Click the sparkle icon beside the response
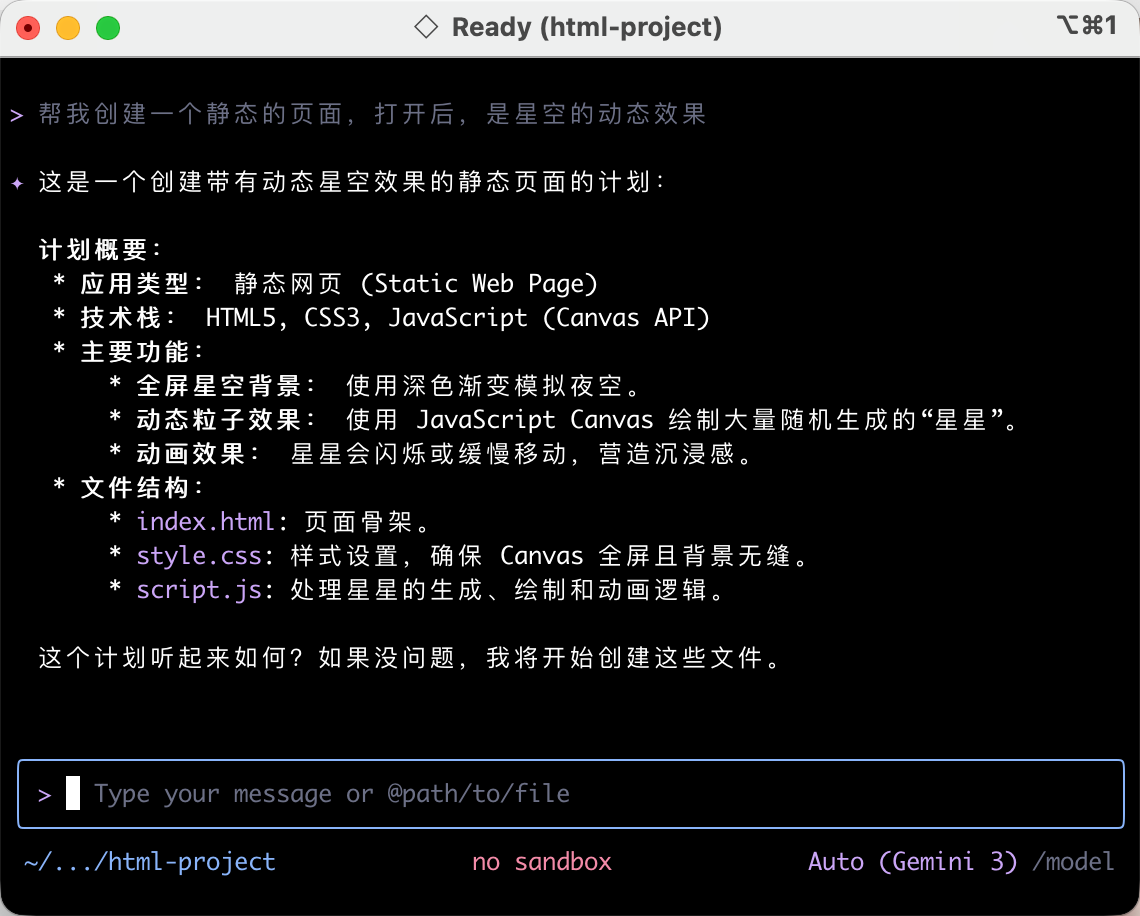 17,182
